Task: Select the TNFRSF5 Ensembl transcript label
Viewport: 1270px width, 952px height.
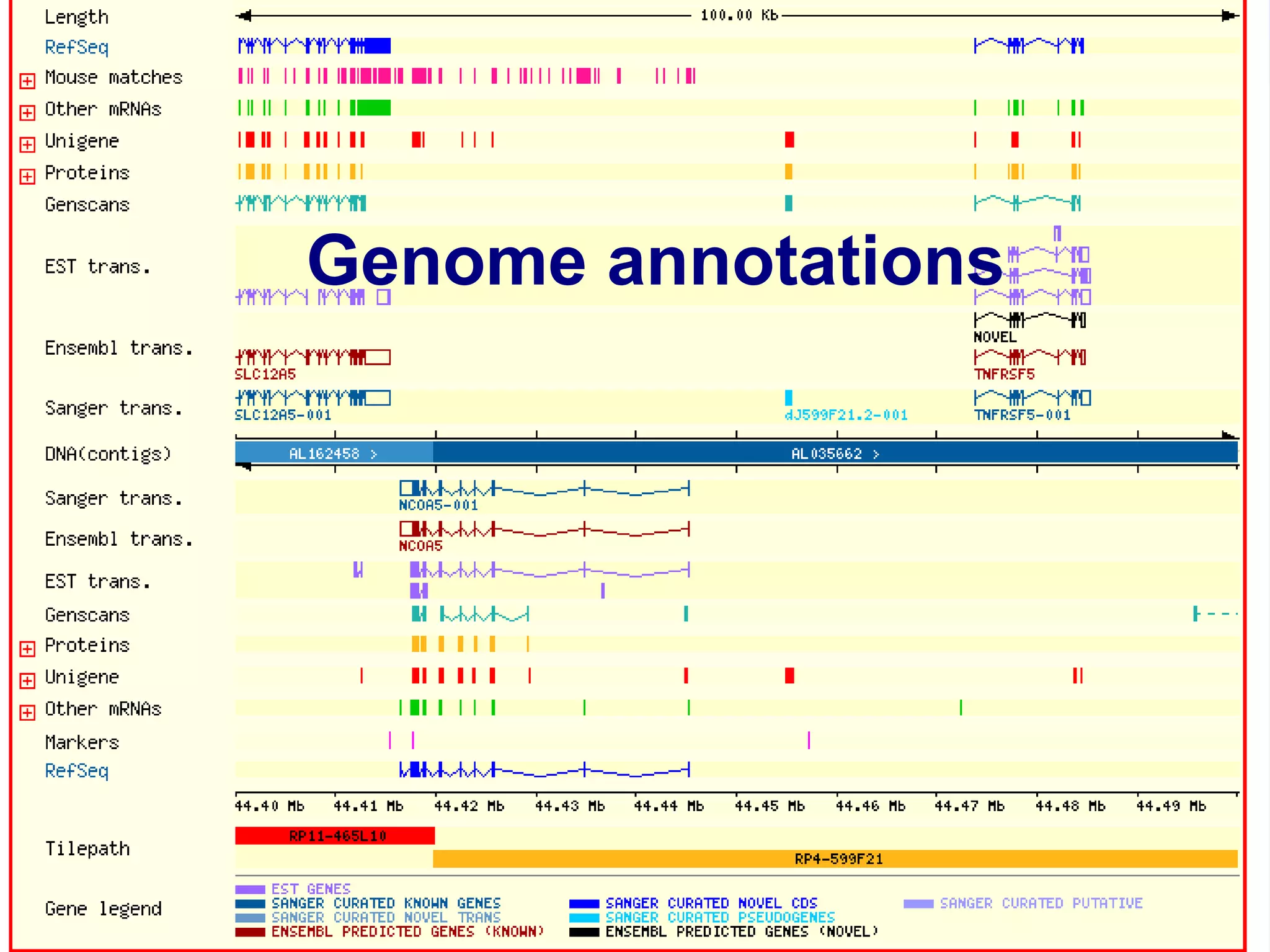Action: click(x=1004, y=375)
